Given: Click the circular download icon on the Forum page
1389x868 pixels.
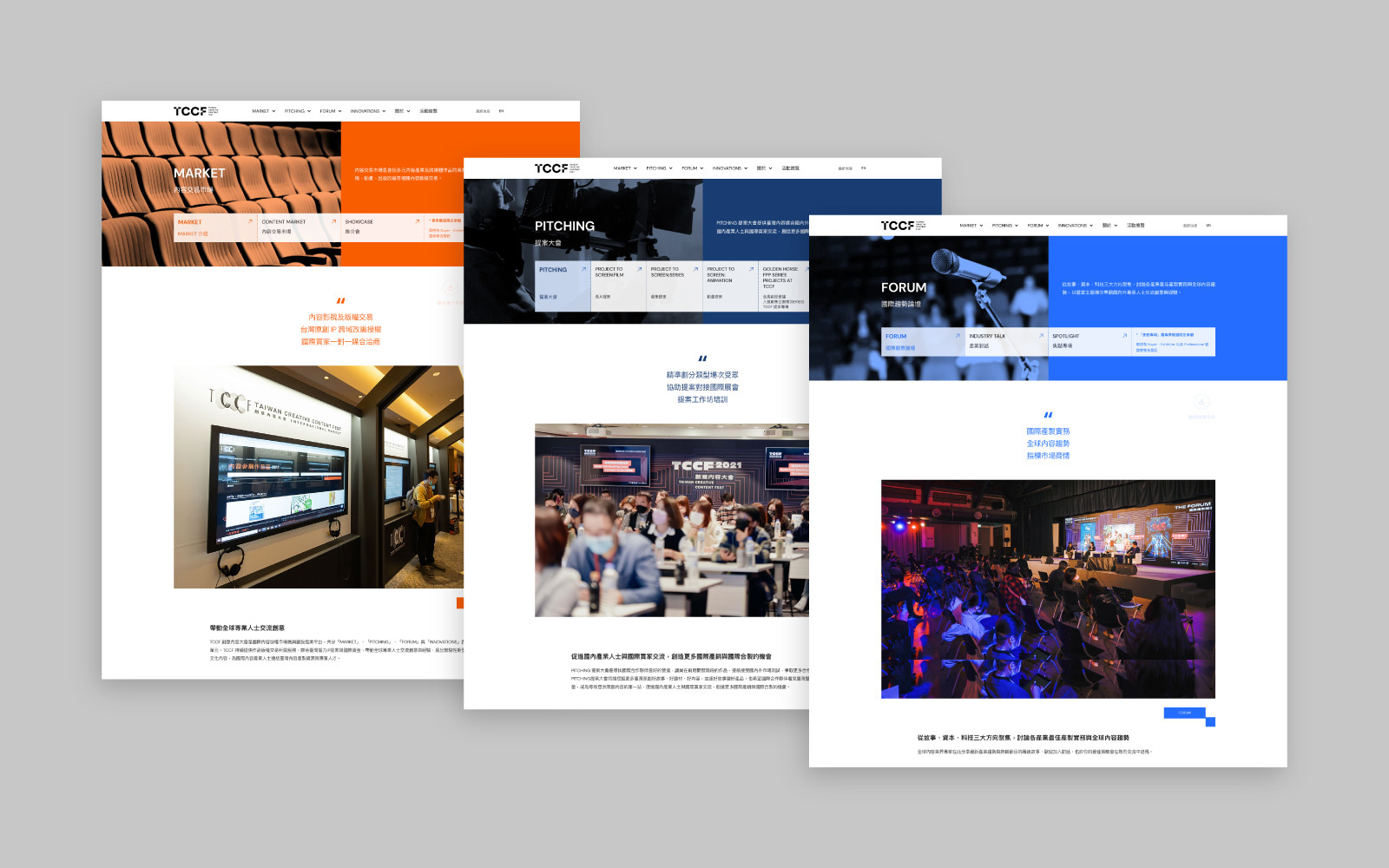Looking at the screenshot, I should (1201, 402).
